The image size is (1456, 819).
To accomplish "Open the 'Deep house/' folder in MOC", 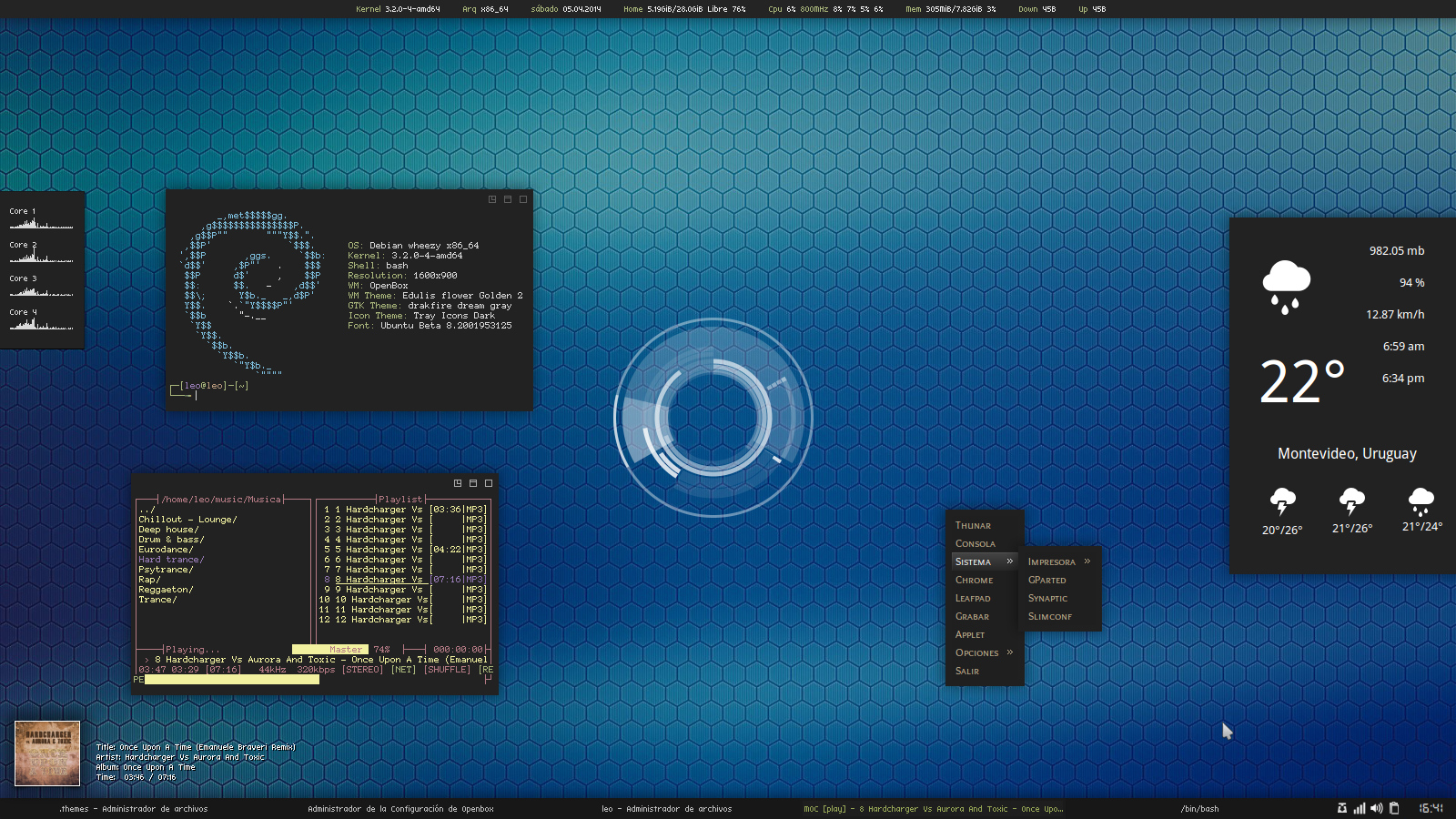I will tap(168, 530).
